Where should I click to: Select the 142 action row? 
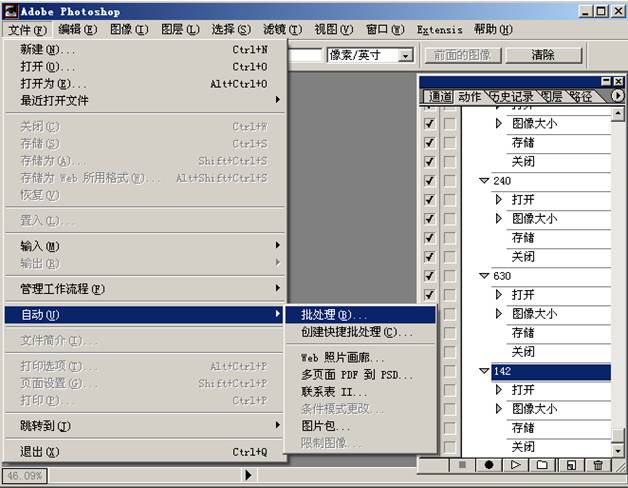pos(551,371)
